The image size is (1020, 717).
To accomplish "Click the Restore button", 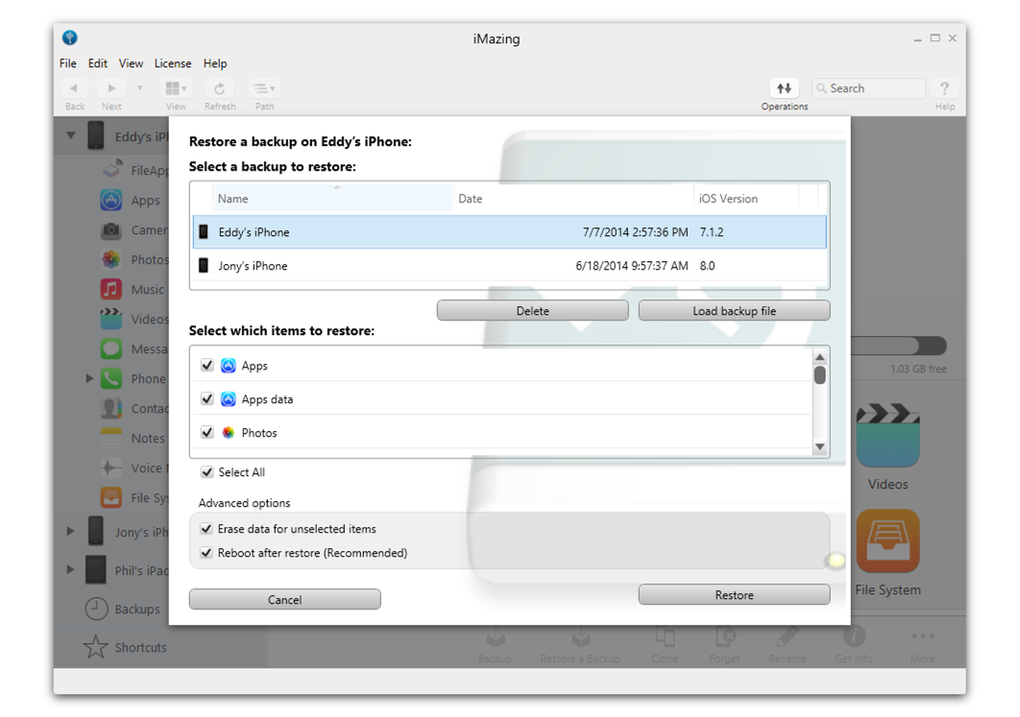I will click(x=734, y=595).
